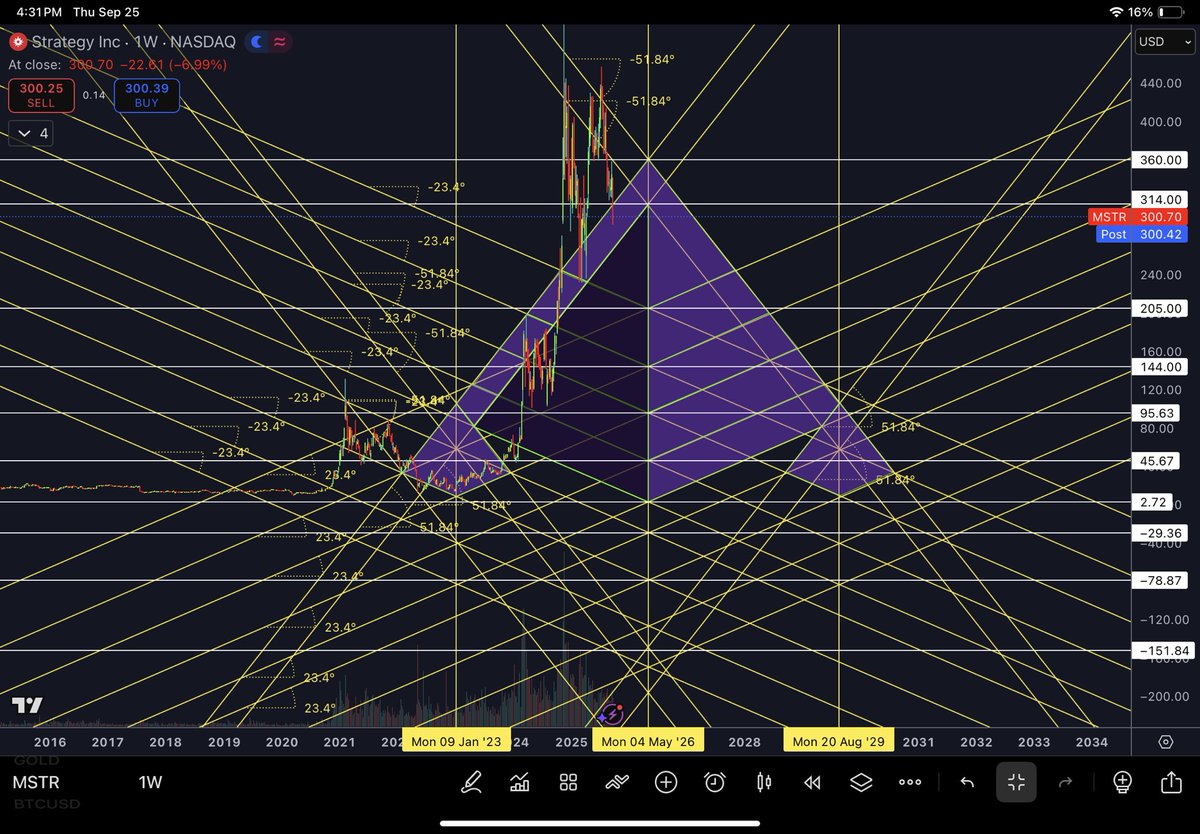Open the three-dot more menu
Viewport: 1200px width, 834px height.
click(x=910, y=782)
